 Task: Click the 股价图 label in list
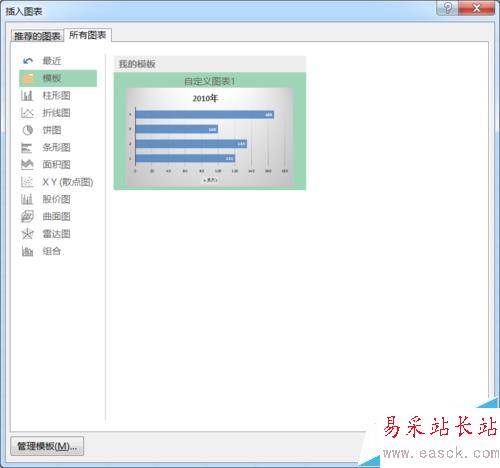click(56, 199)
